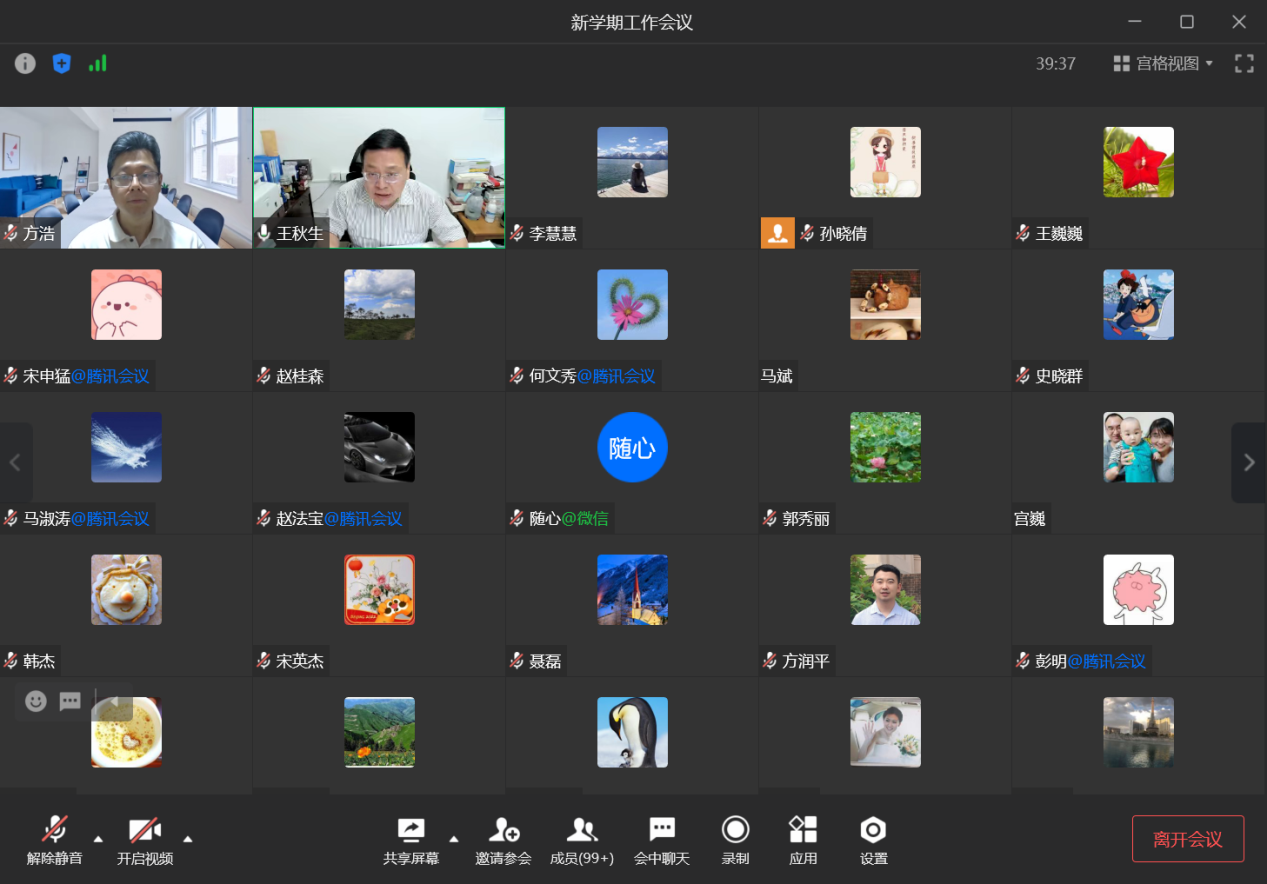Select 王秋生's video tile
The image size is (1267, 884).
(x=379, y=177)
